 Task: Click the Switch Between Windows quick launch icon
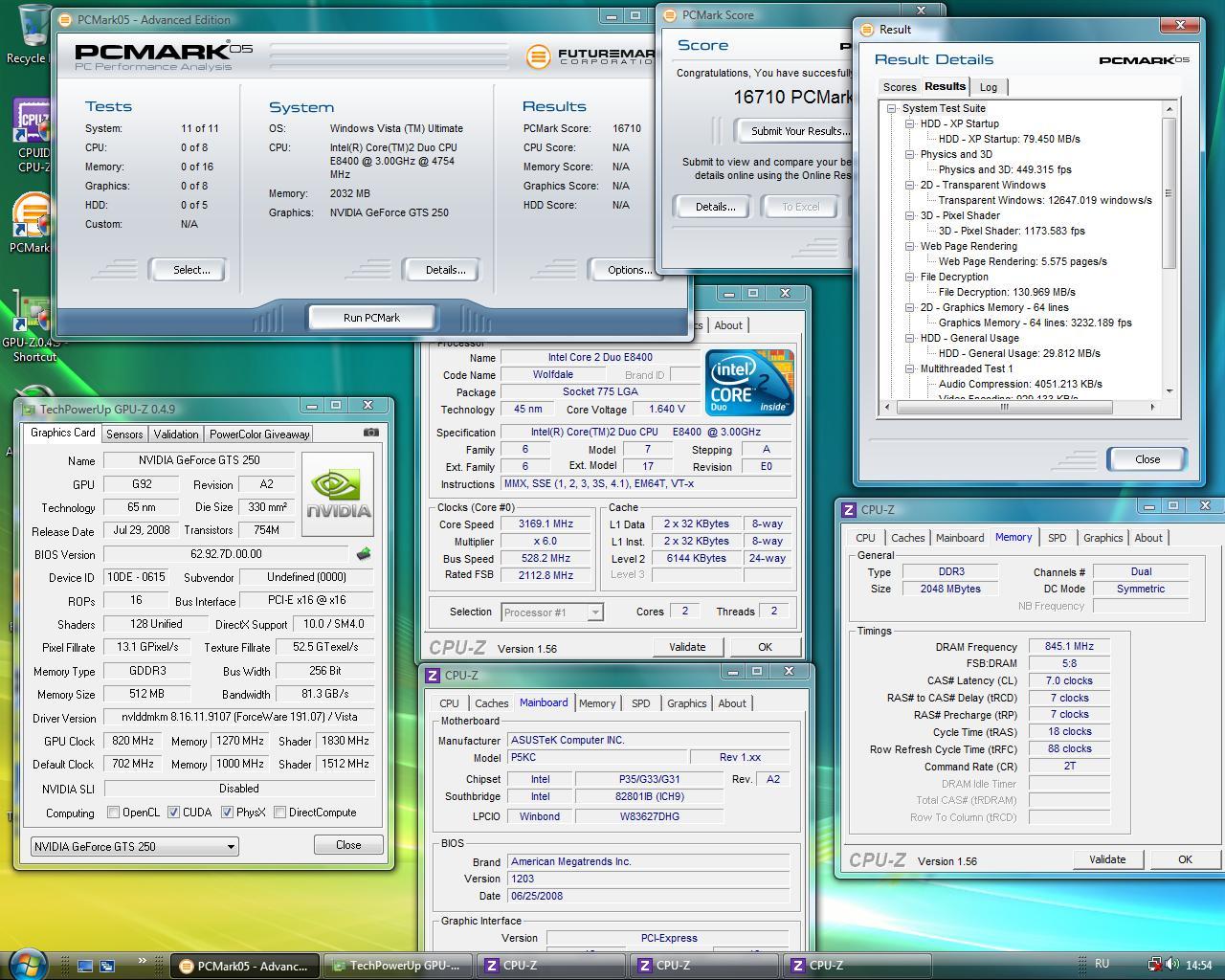pyautogui.click(x=107, y=966)
